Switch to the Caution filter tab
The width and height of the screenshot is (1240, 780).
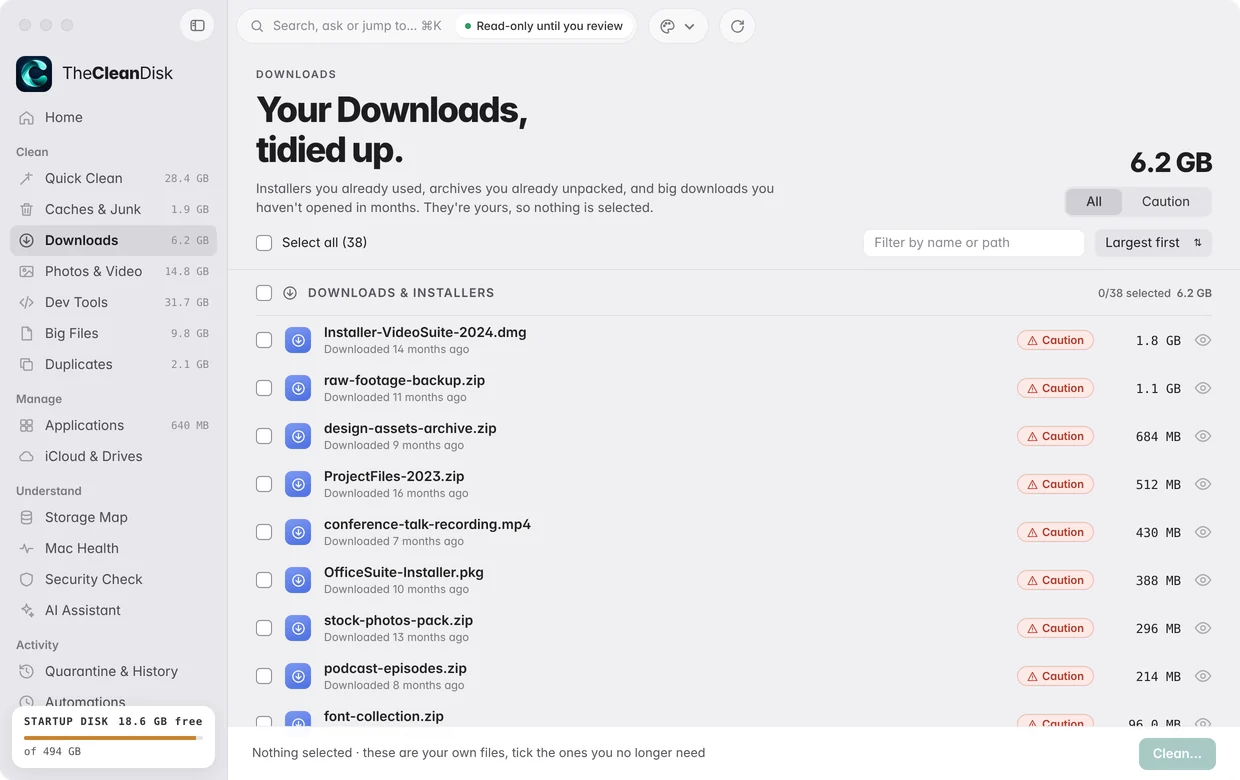(x=1166, y=201)
